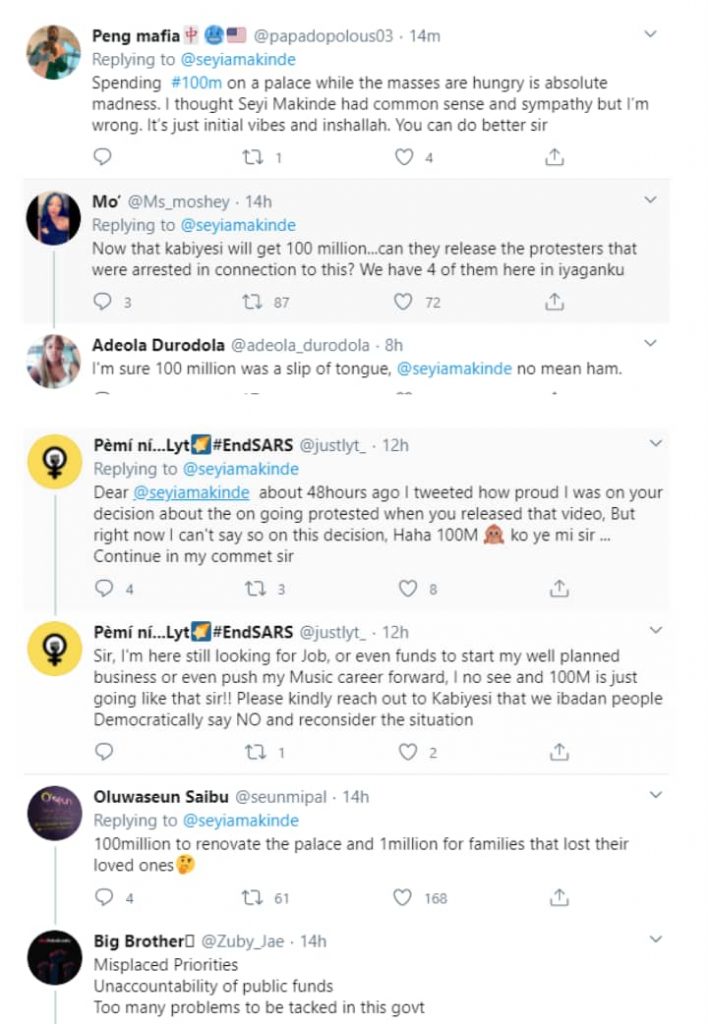Reply to Peng mafia's tweet

click(102, 157)
